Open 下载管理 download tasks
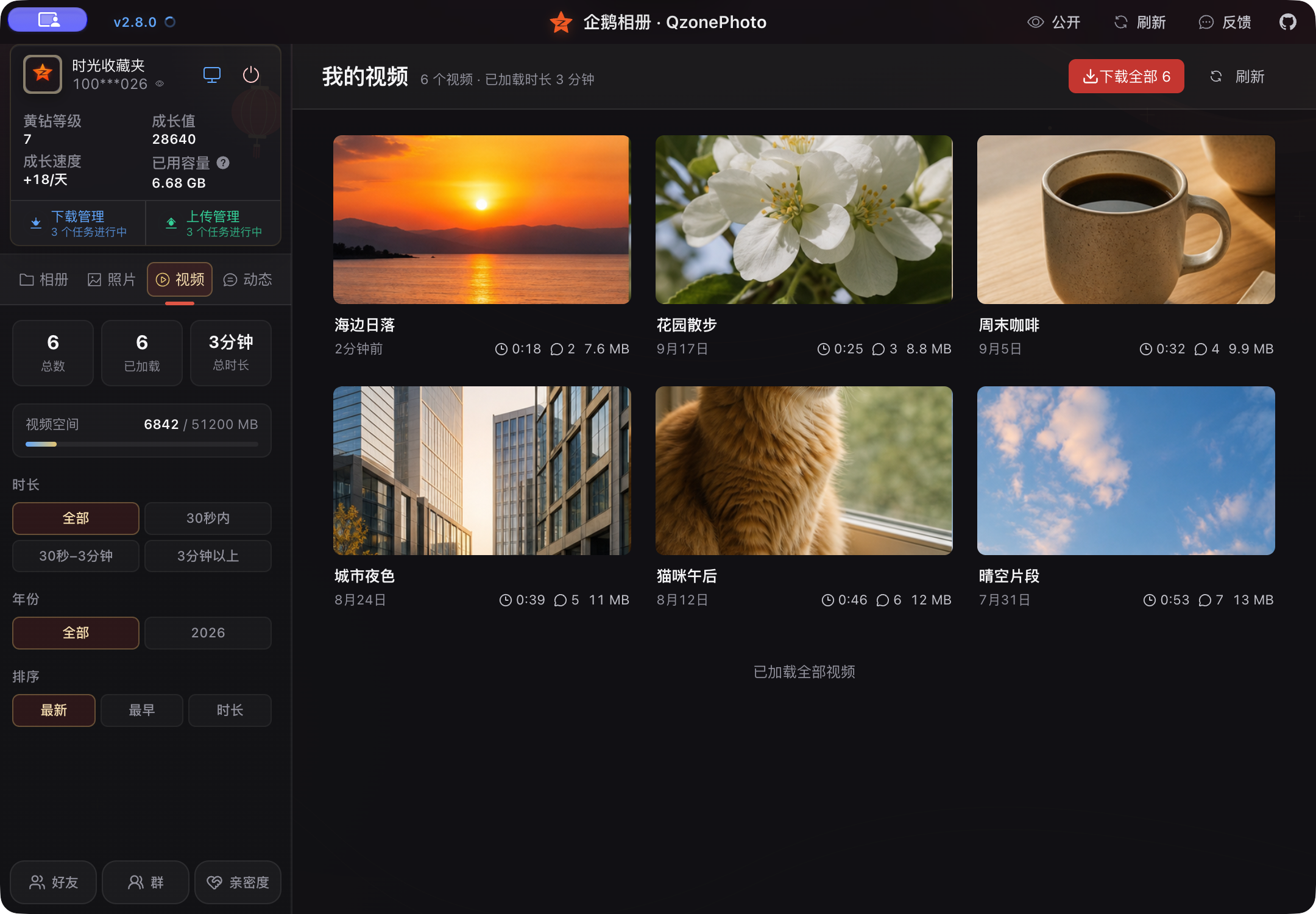1316x914 pixels. coord(78,223)
